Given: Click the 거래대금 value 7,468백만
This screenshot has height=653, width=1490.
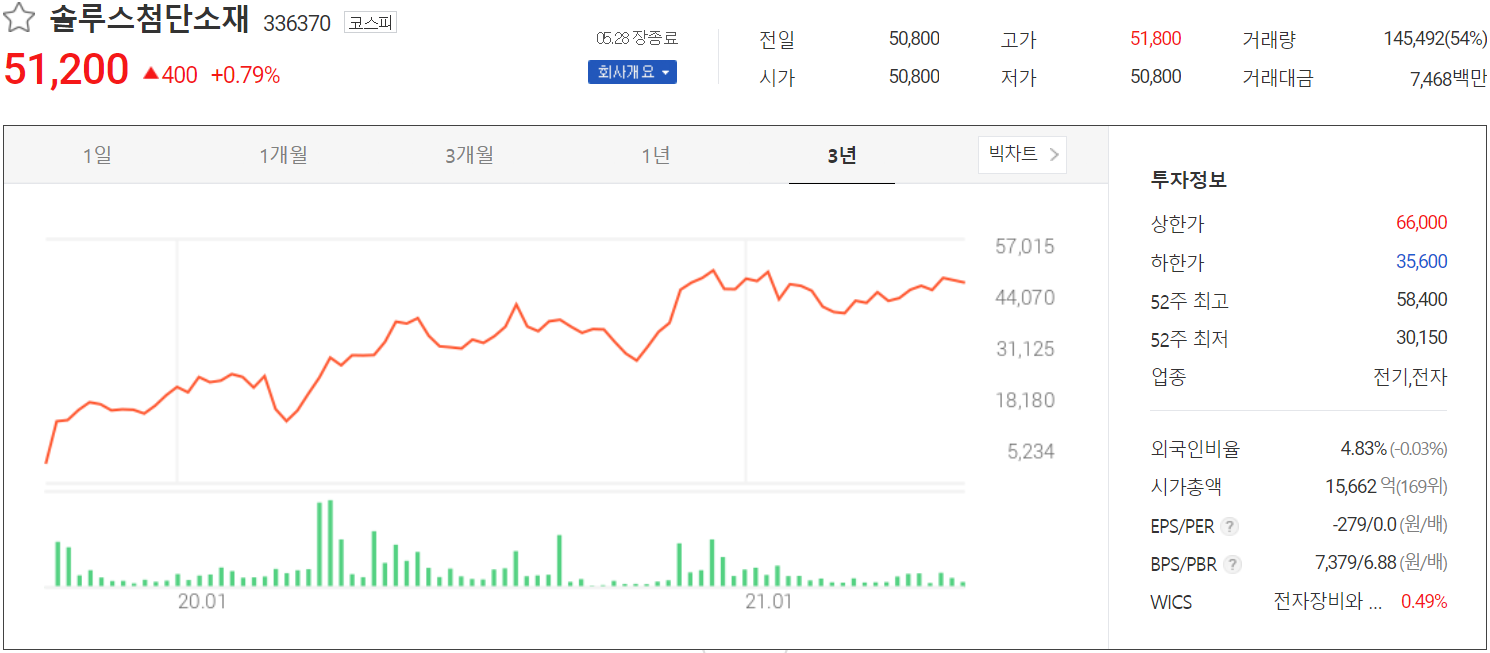Looking at the screenshot, I should point(1448,78).
